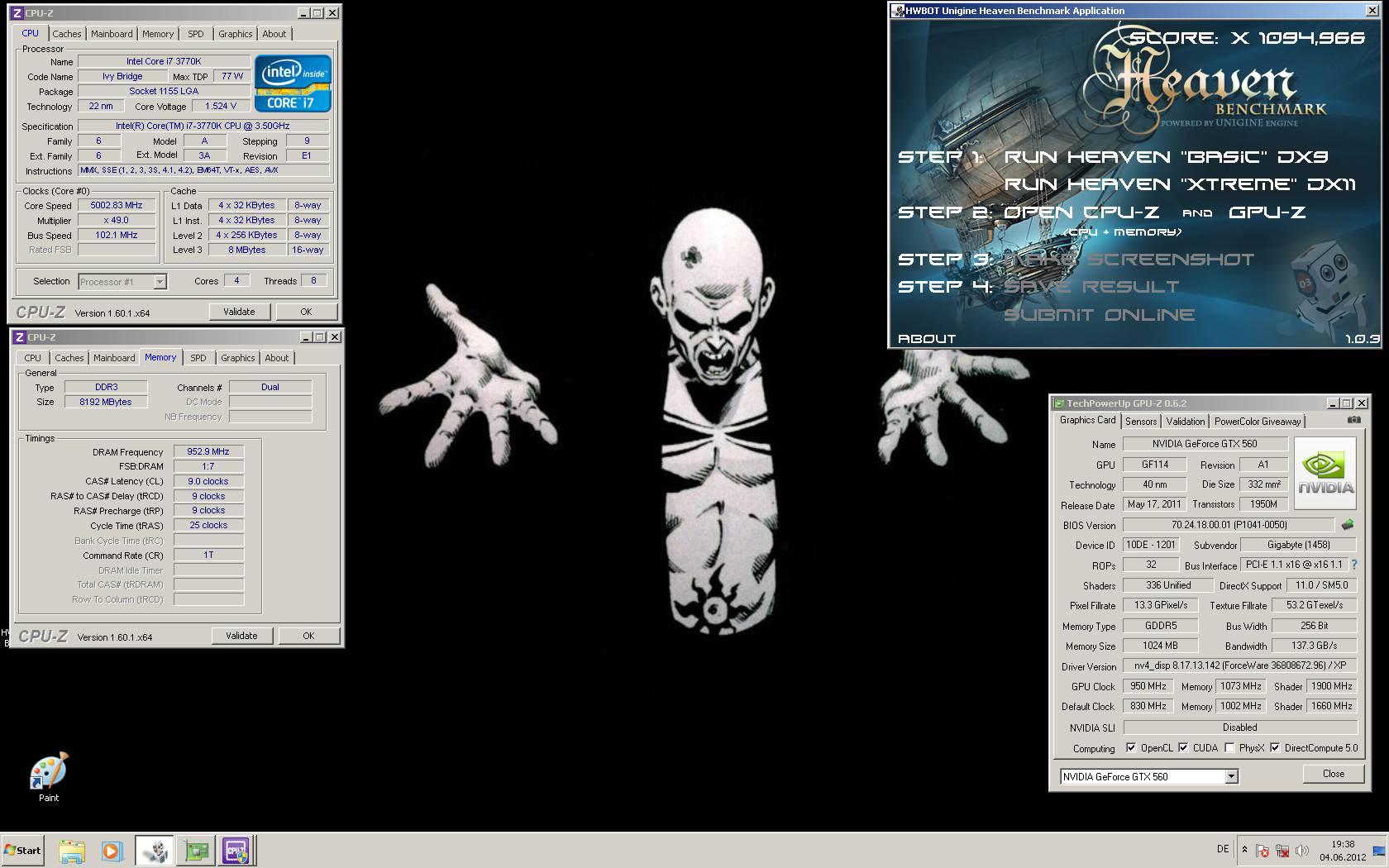The width and height of the screenshot is (1389, 868).
Task: Click Validate in lower CPU-Z window
Action: (x=241, y=636)
